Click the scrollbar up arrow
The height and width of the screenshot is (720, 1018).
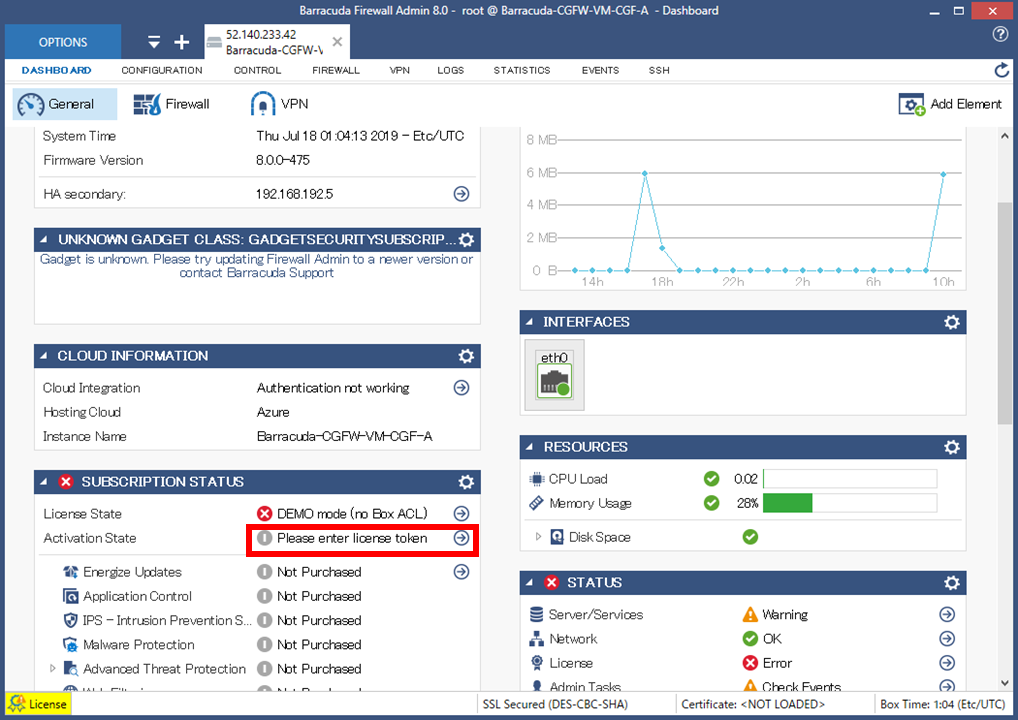[1005, 136]
